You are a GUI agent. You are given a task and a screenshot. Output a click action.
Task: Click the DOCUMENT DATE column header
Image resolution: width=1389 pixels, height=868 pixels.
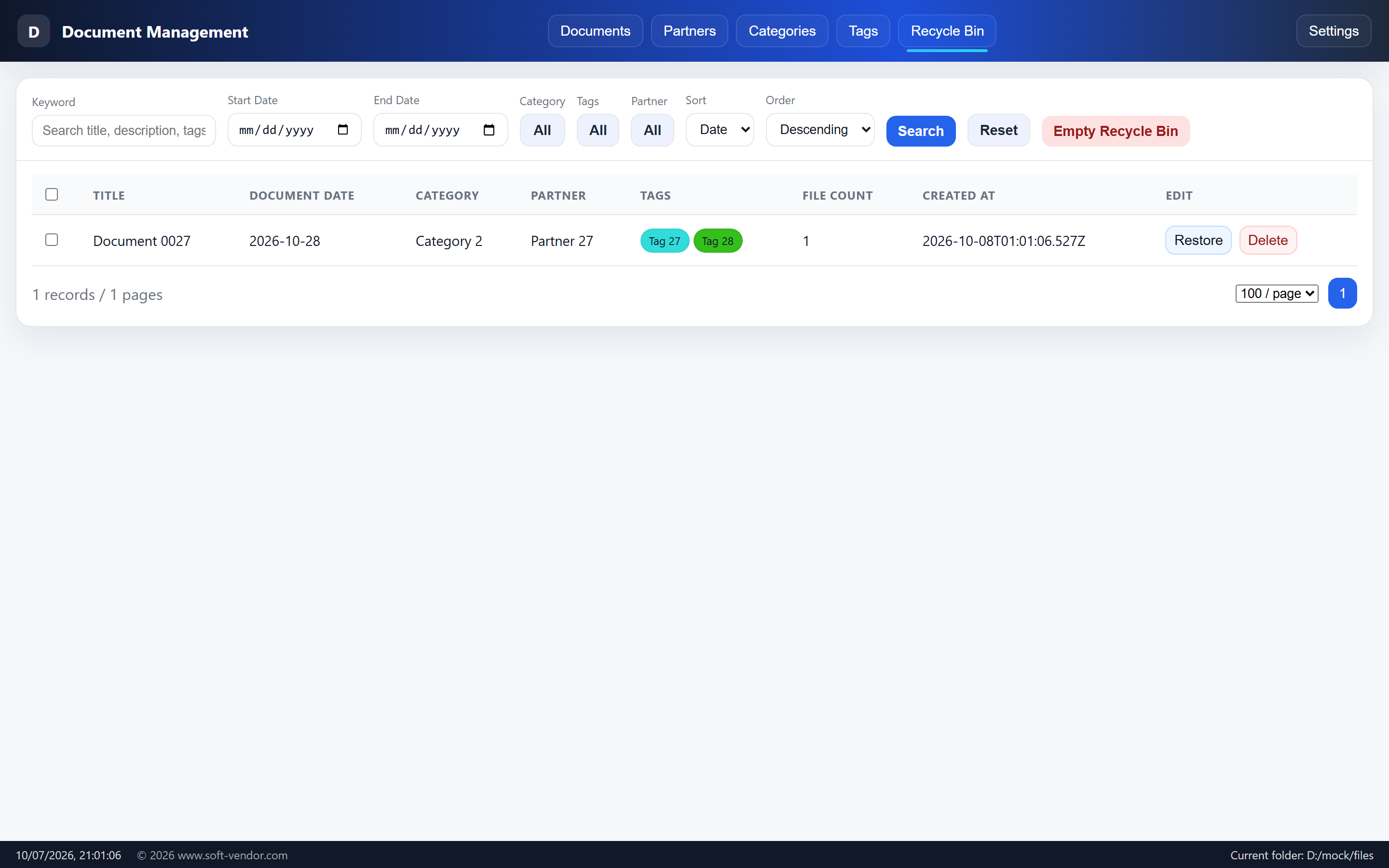(x=302, y=196)
